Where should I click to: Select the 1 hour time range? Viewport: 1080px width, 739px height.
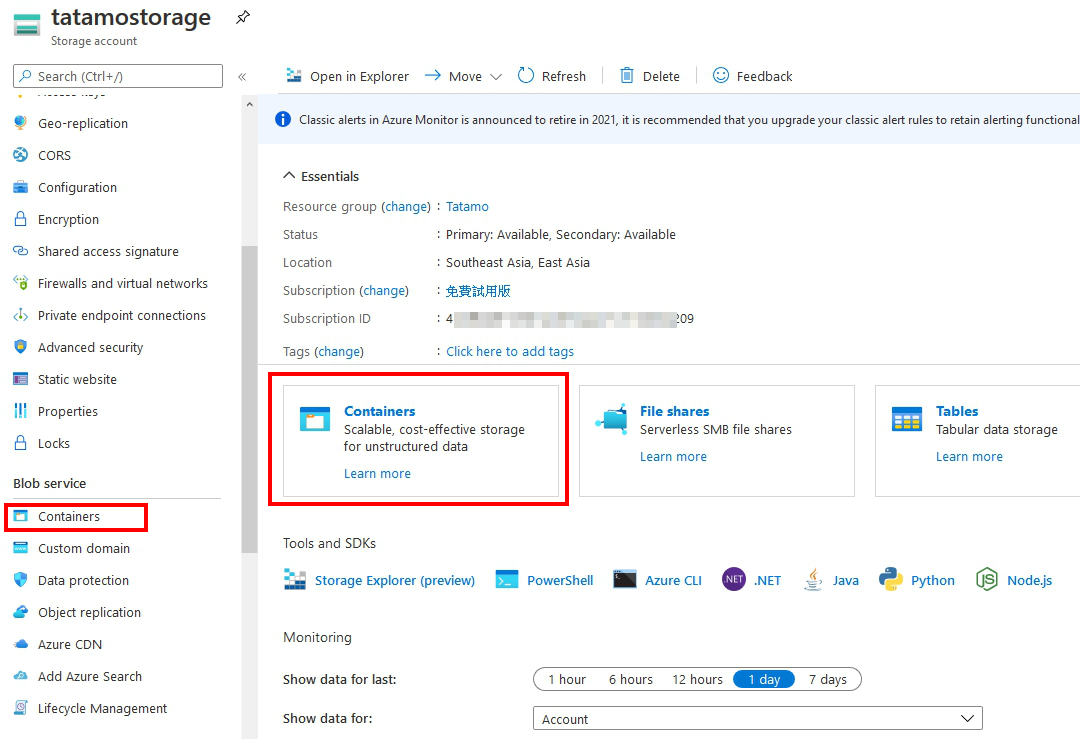567,679
